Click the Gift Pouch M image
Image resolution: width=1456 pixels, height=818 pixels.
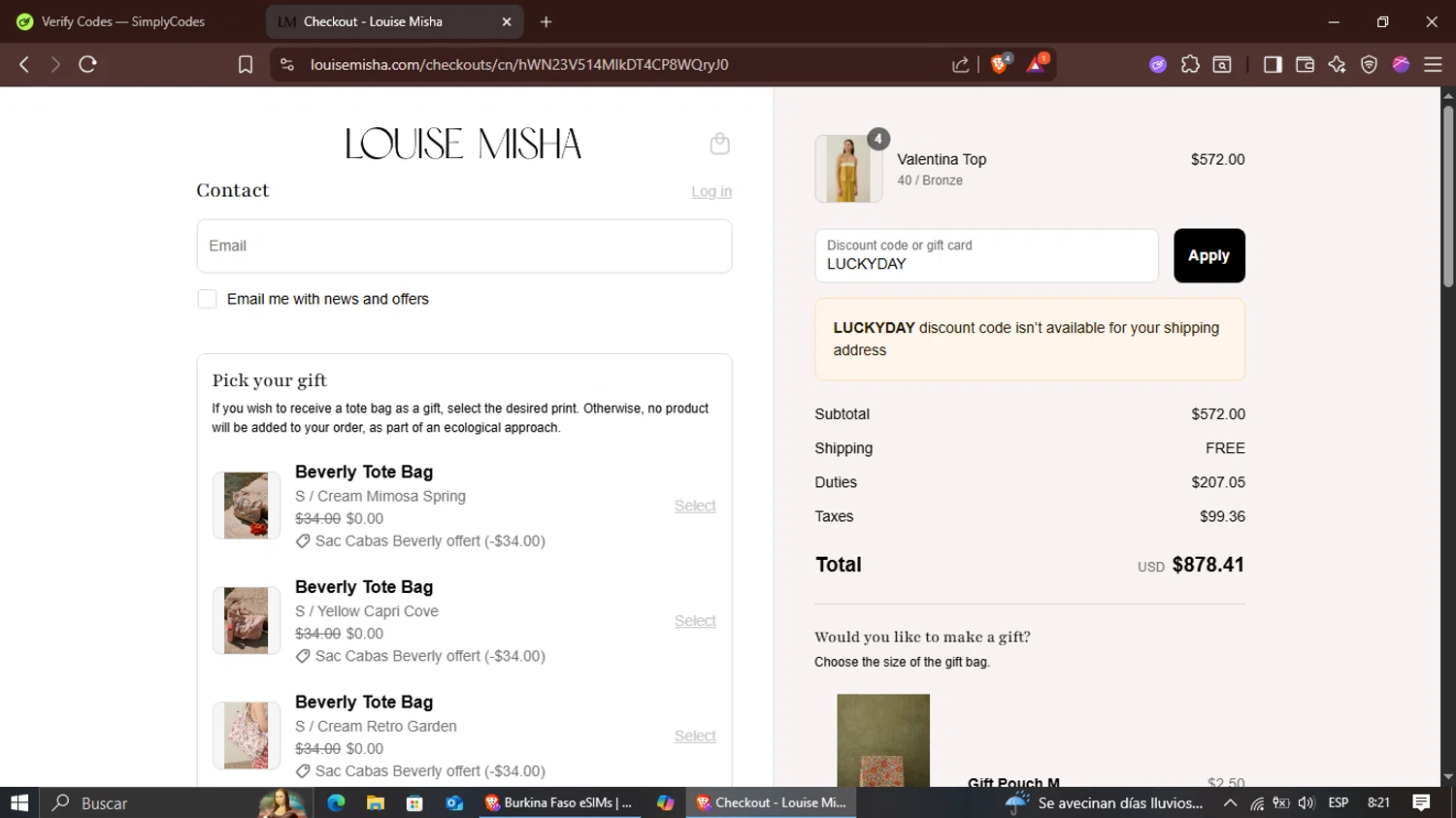(x=883, y=739)
